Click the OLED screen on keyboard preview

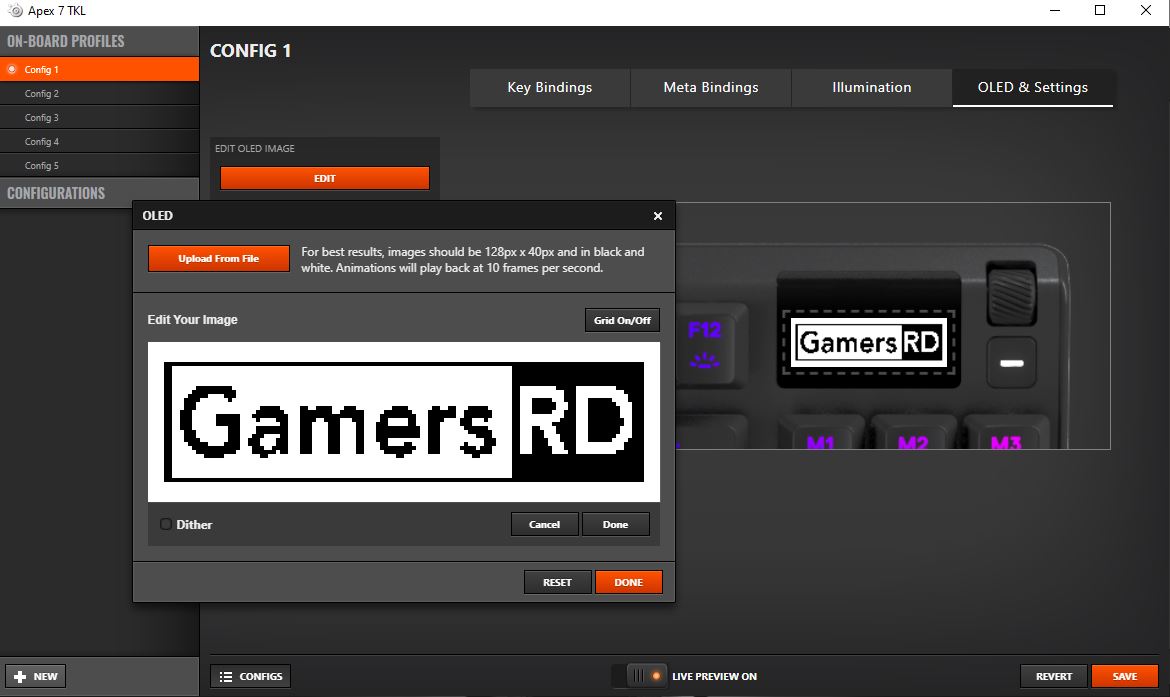click(x=868, y=343)
